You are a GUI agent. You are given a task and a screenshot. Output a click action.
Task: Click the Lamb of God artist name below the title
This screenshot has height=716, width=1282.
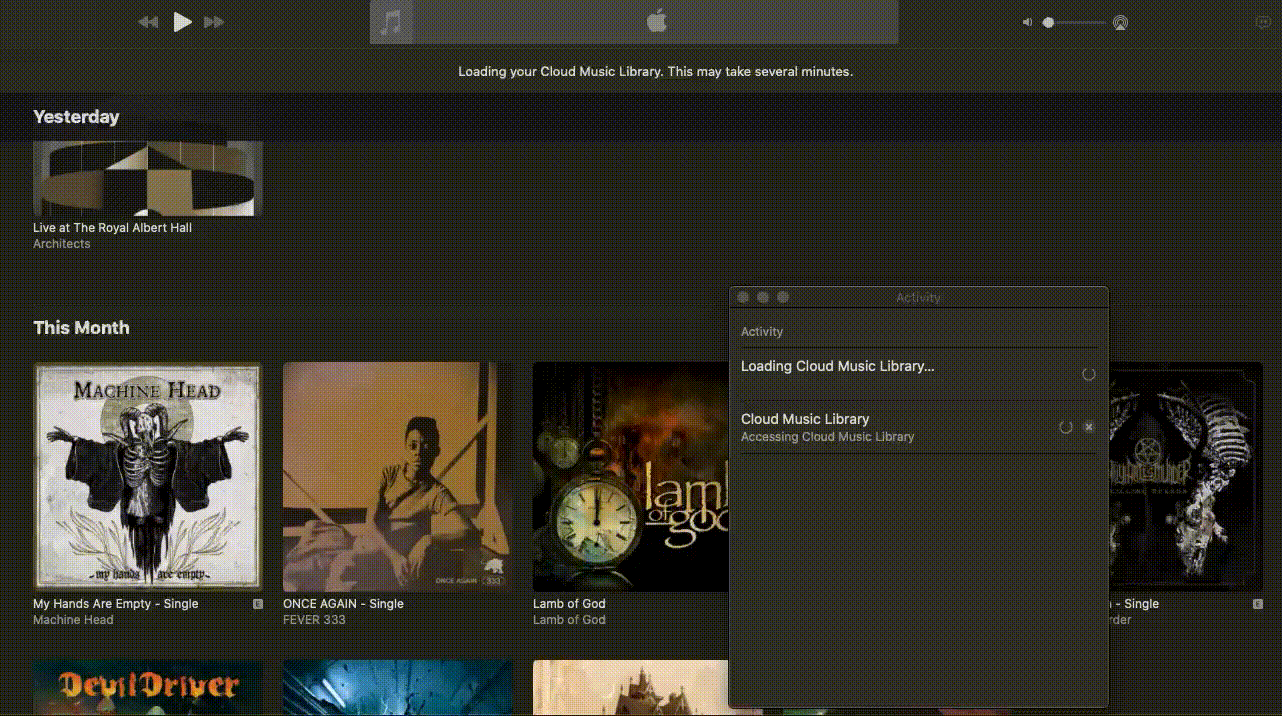(569, 620)
